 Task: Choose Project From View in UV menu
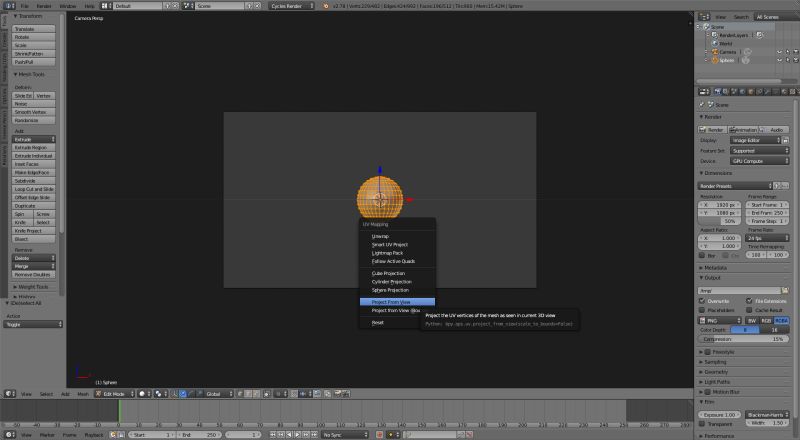(397, 302)
